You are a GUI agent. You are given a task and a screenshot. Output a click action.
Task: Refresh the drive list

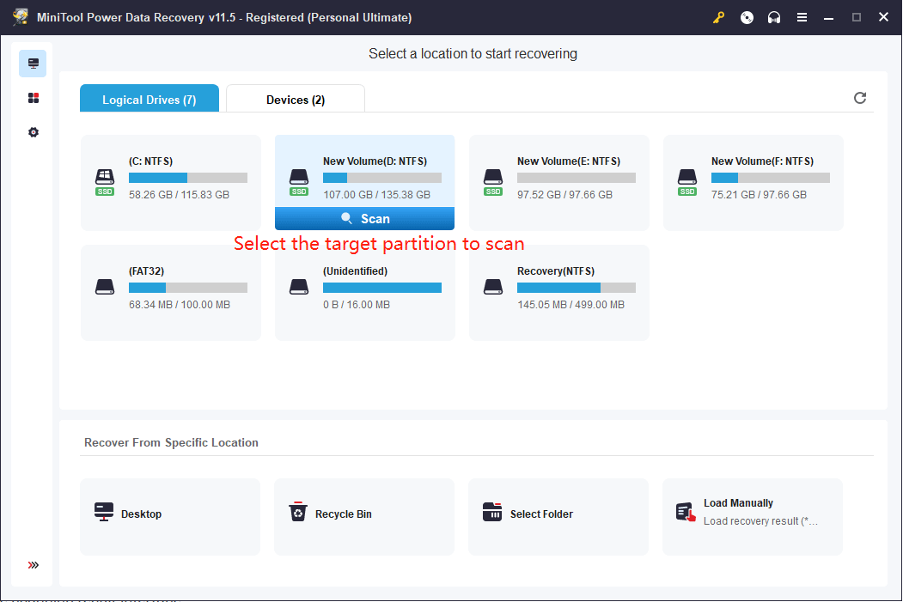(860, 98)
